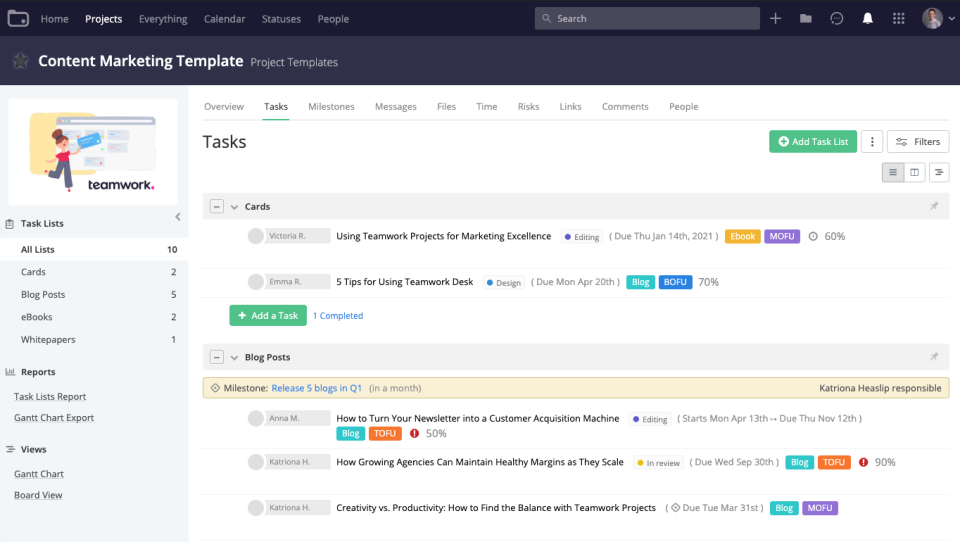
Task: Open the apps grid icon
Action: (899, 19)
